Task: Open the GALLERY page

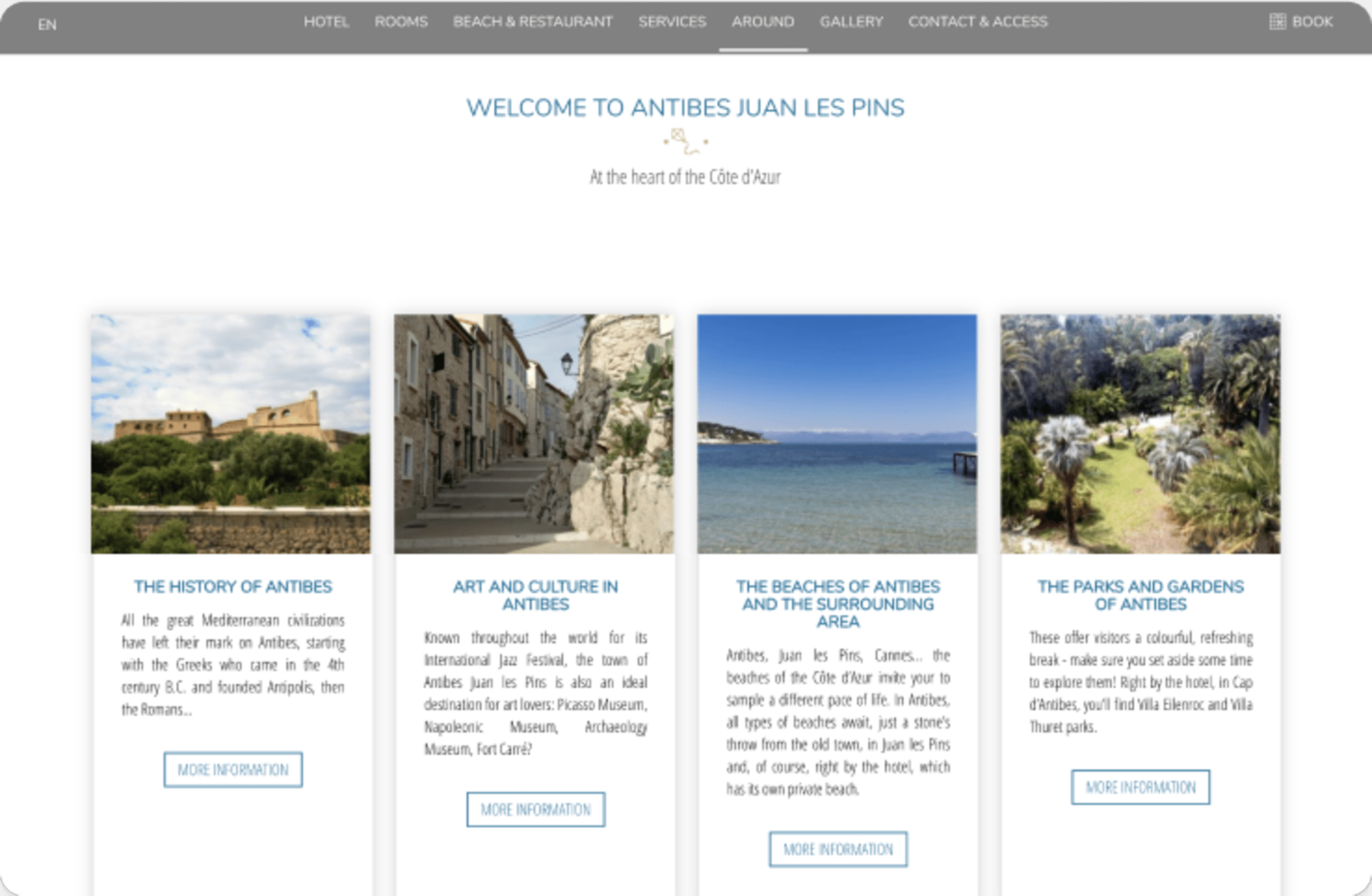Action: (851, 21)
